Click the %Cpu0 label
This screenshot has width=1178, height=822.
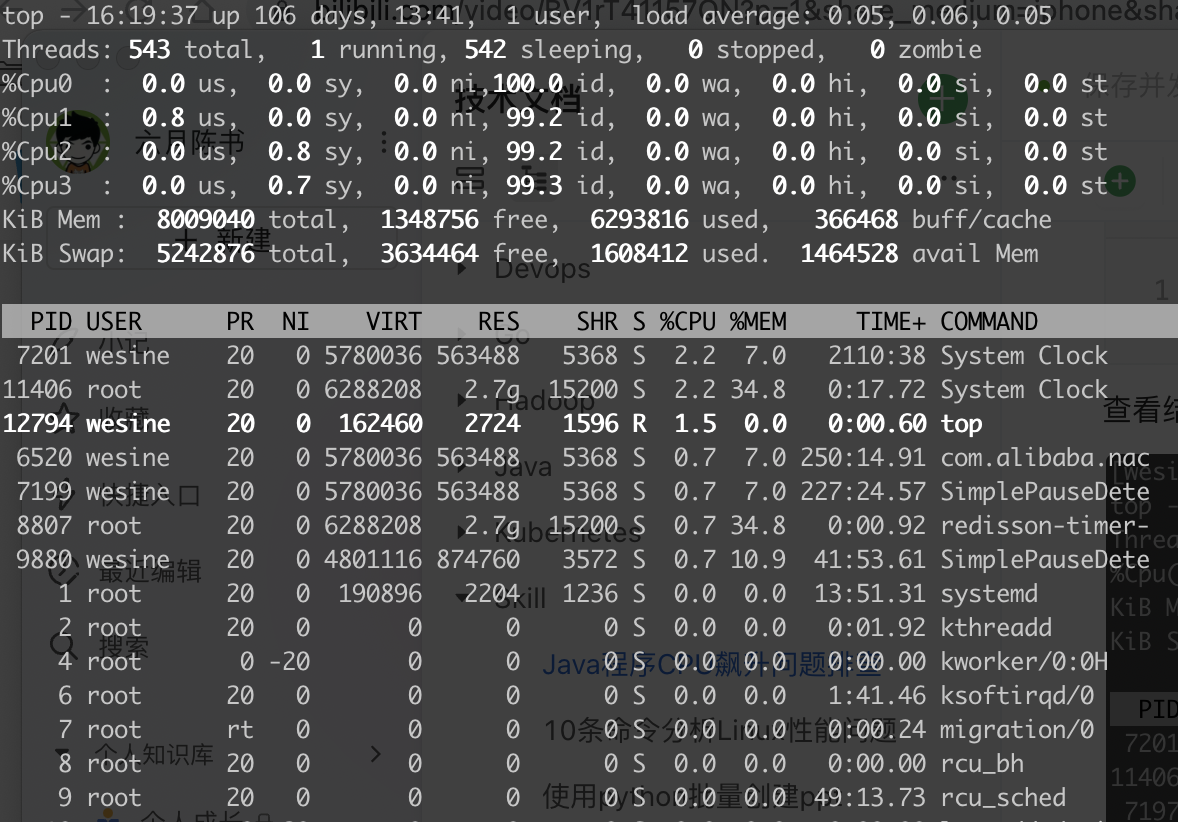pos(37,83)
